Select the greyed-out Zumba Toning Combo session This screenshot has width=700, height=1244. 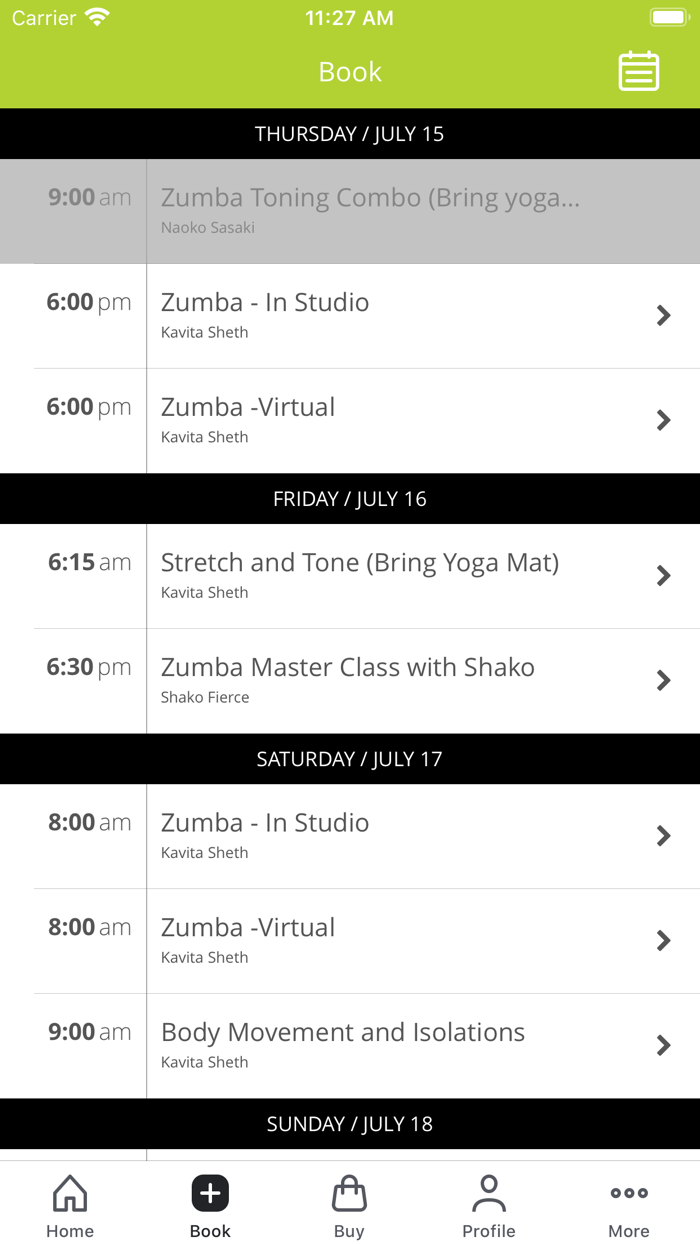coord(350,211)
